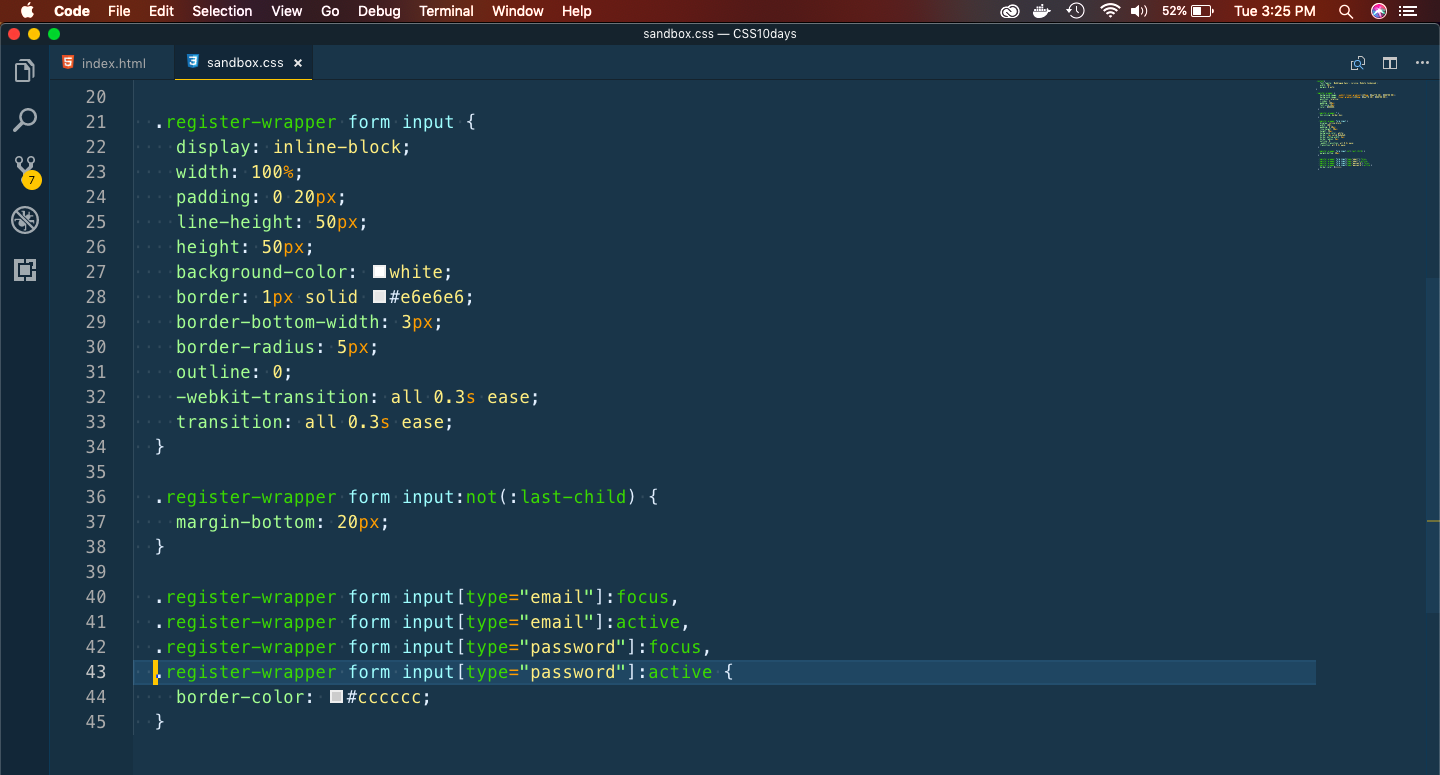1440x775 pixels.
Task: Open the Go menu
Action: click(x=330, y=11)
